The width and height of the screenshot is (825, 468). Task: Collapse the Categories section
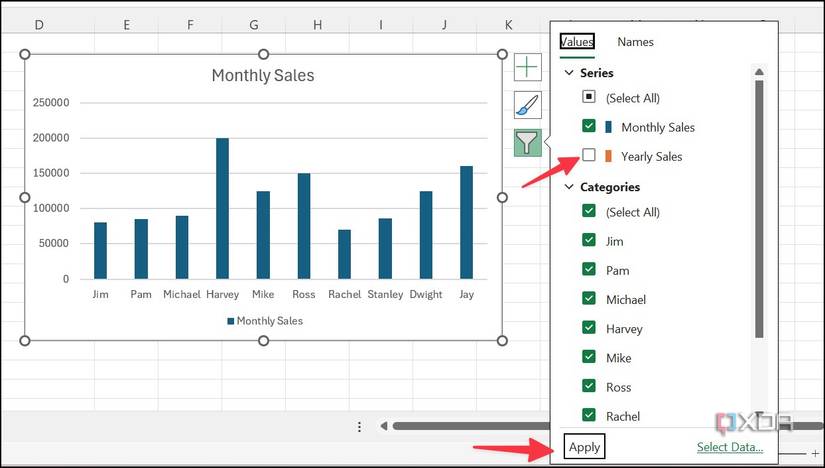[569, 187]
